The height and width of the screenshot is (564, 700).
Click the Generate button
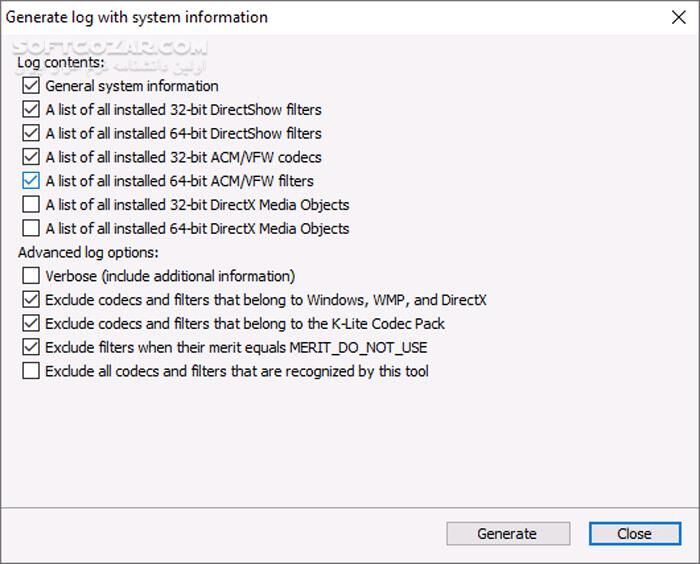tap(508, 534)
